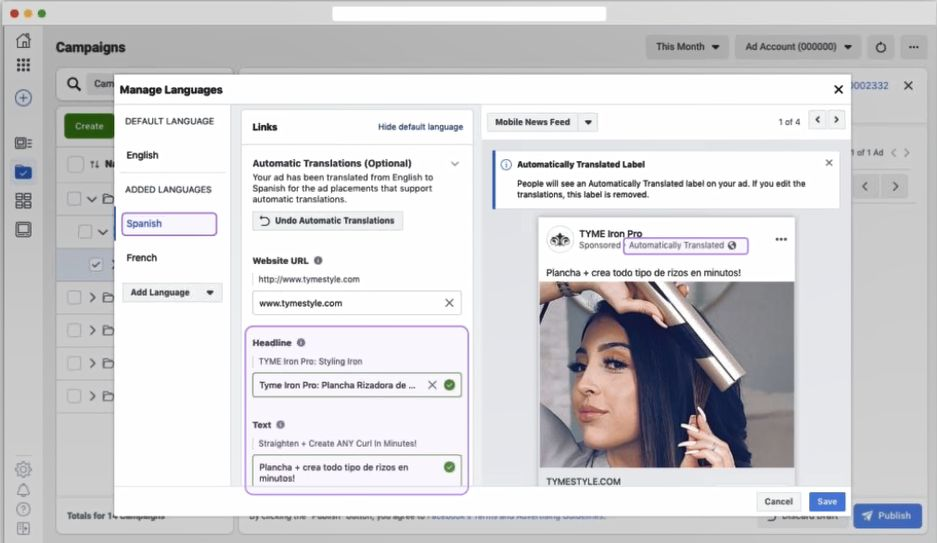The width and height of the screenshot is (937, 543).
Task: Toggle the checked campaign row checkbox
Action: pos(96,264)
